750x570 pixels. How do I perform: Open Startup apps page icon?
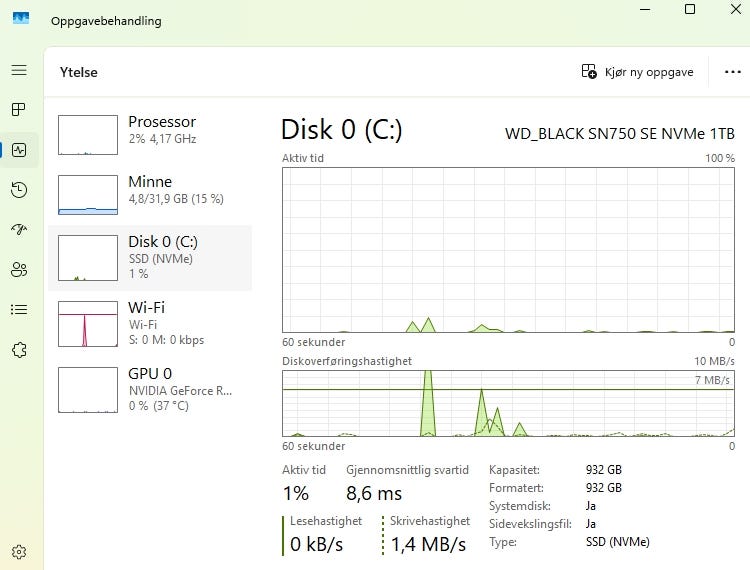pos(19,230)
